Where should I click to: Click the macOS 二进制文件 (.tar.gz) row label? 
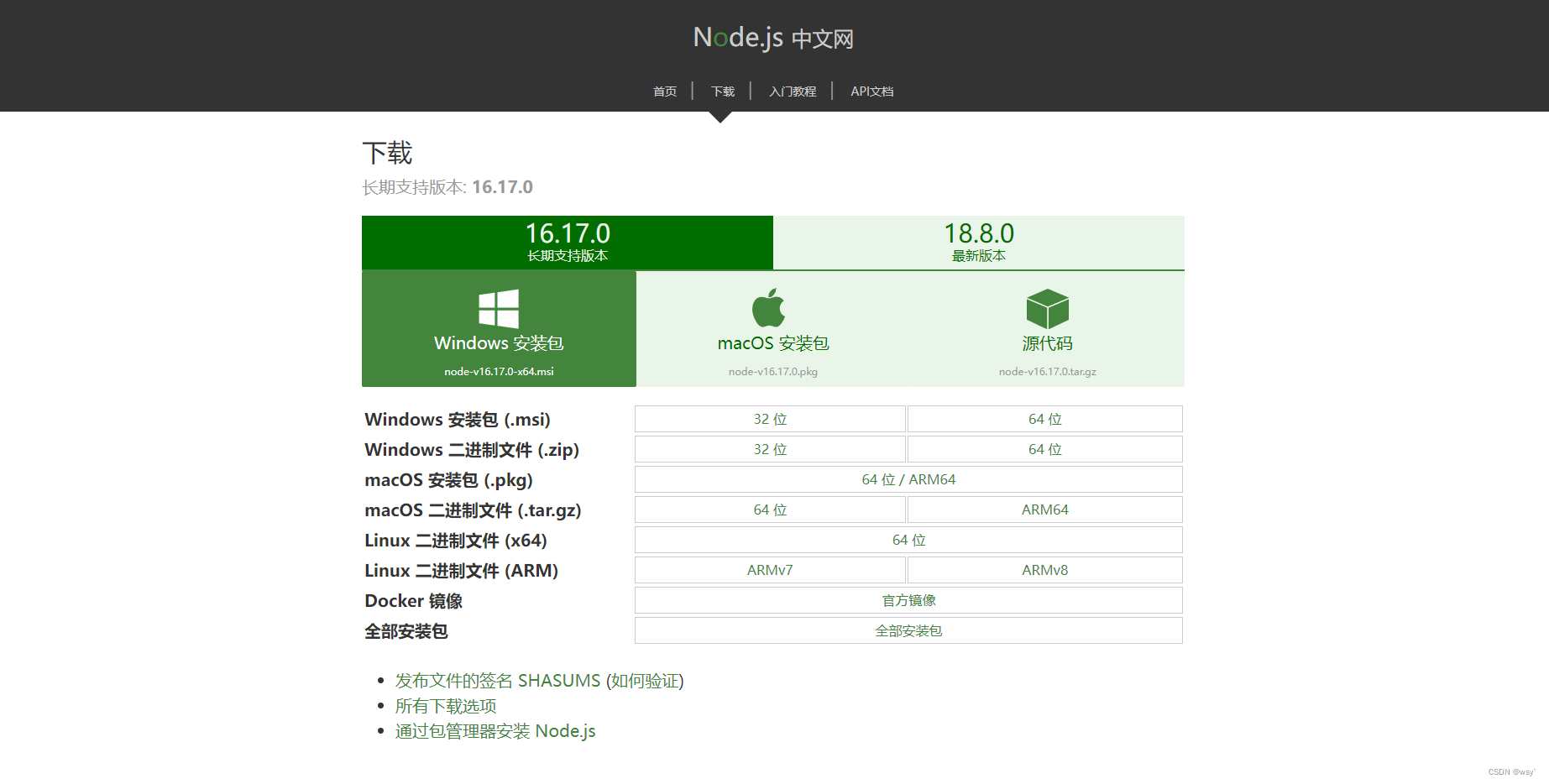click(x=473, y=510)
